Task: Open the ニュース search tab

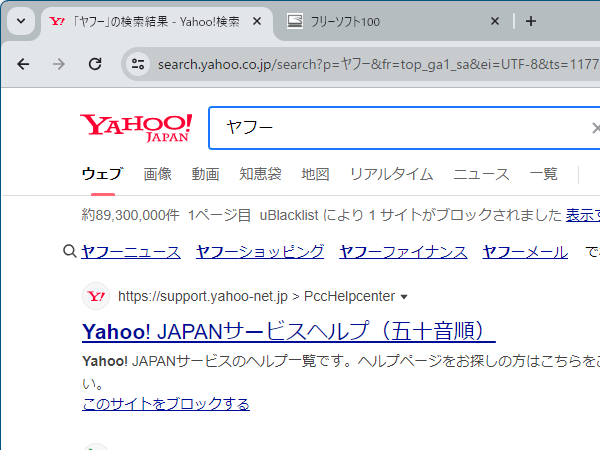Action: click(x=481, y=174)
